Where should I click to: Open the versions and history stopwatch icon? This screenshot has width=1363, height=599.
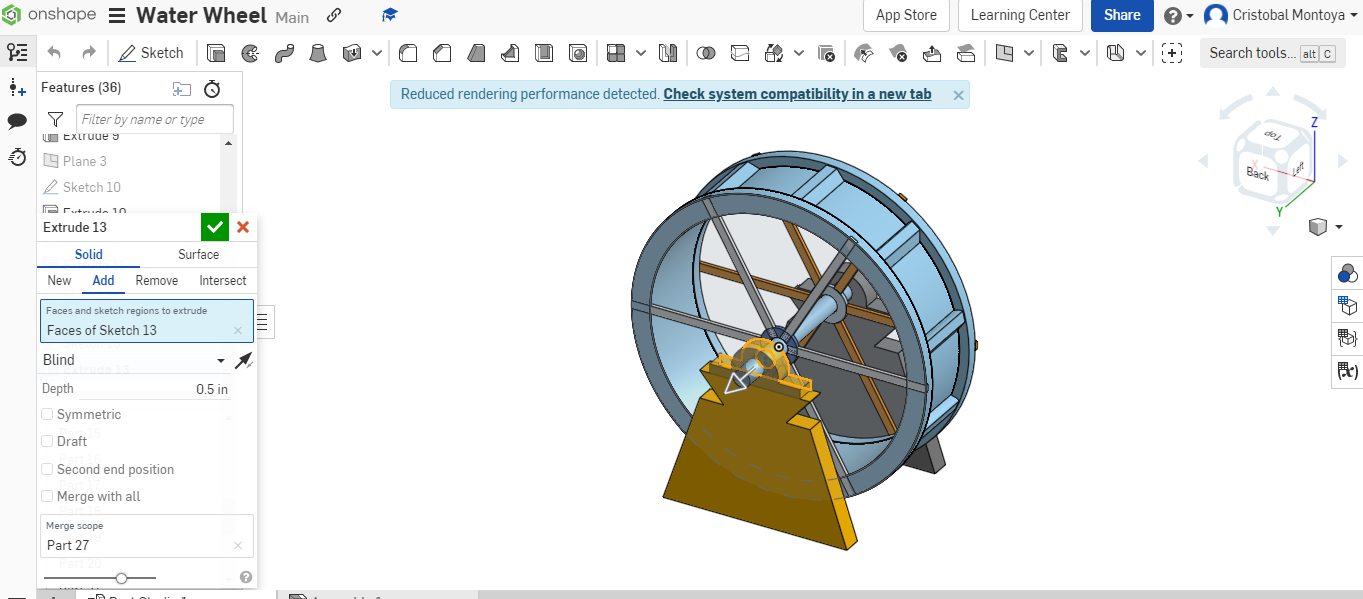point(17,156)
